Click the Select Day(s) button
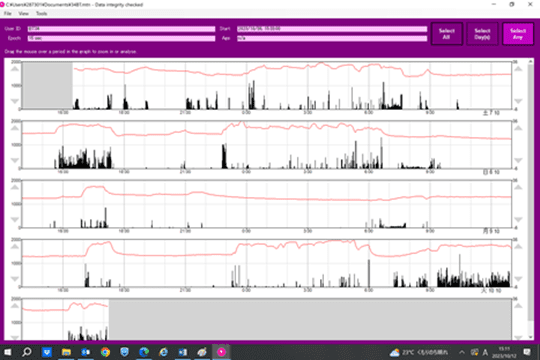This screenshot has width=540, height=360. [x=482, y=34]
